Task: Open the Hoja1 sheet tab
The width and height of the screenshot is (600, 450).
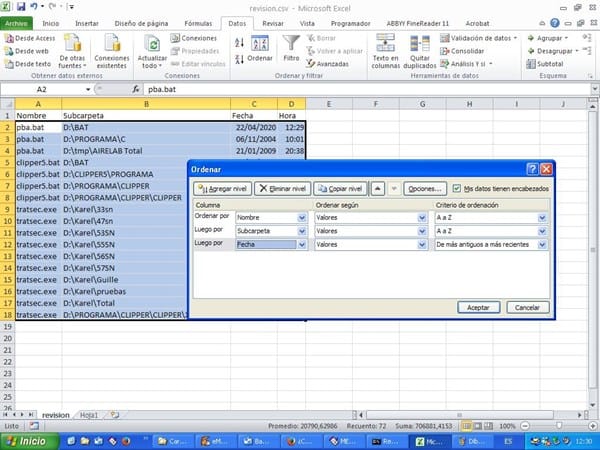Action: (90, 413)
